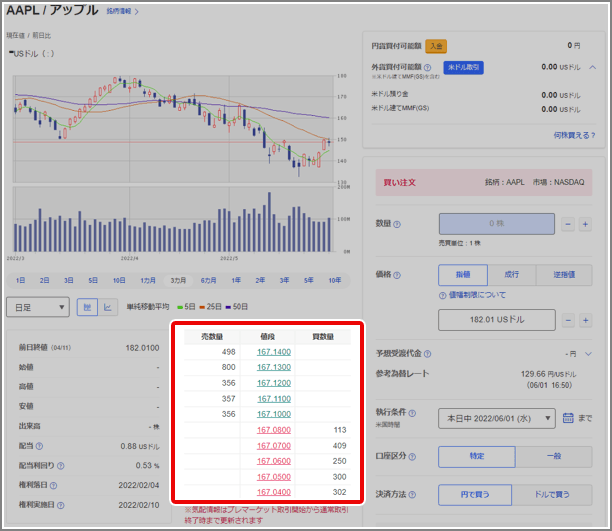Choose 一般 account type

point(554,456)
